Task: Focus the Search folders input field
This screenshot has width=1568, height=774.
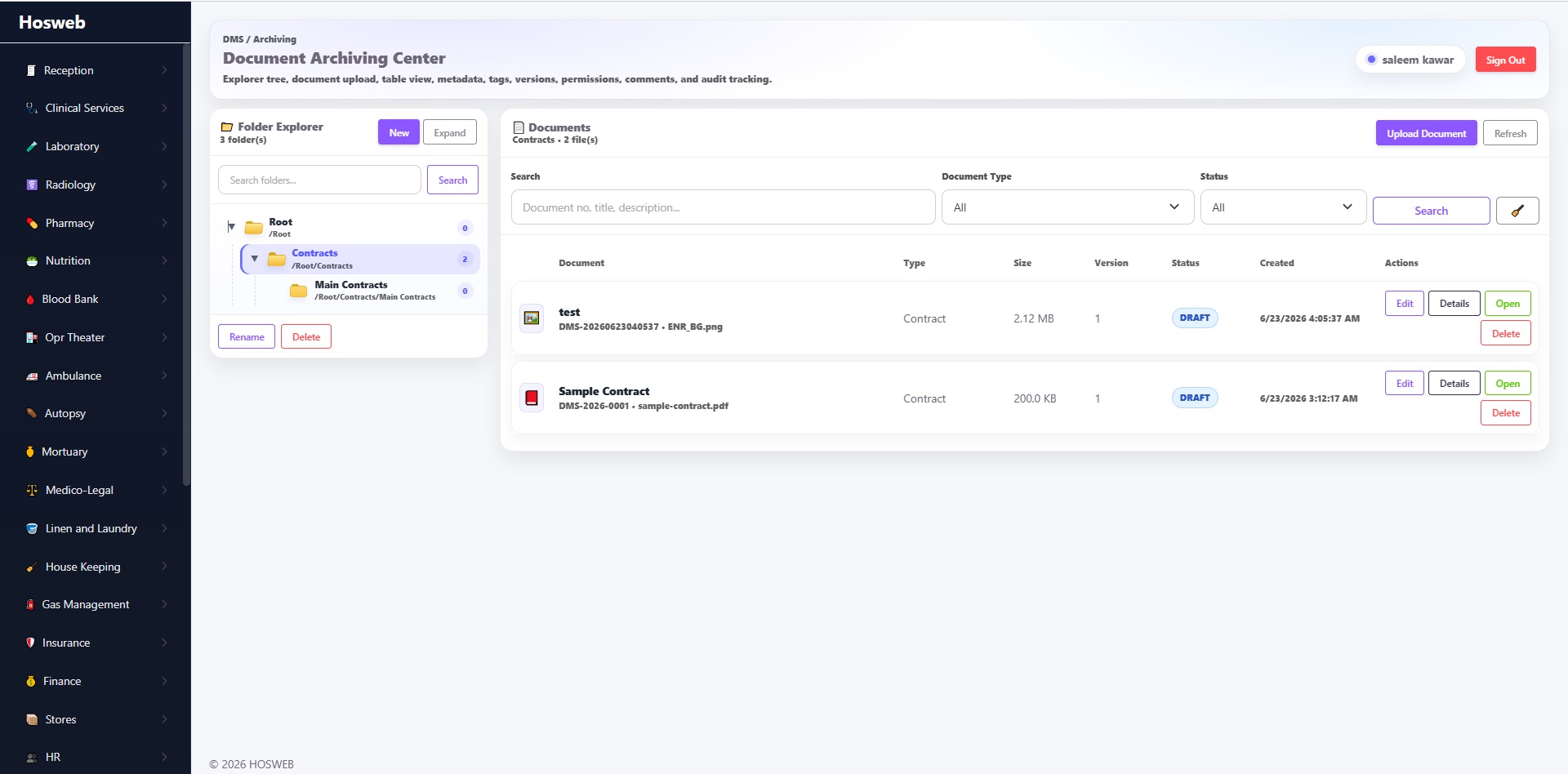Action: pos(319,180)
